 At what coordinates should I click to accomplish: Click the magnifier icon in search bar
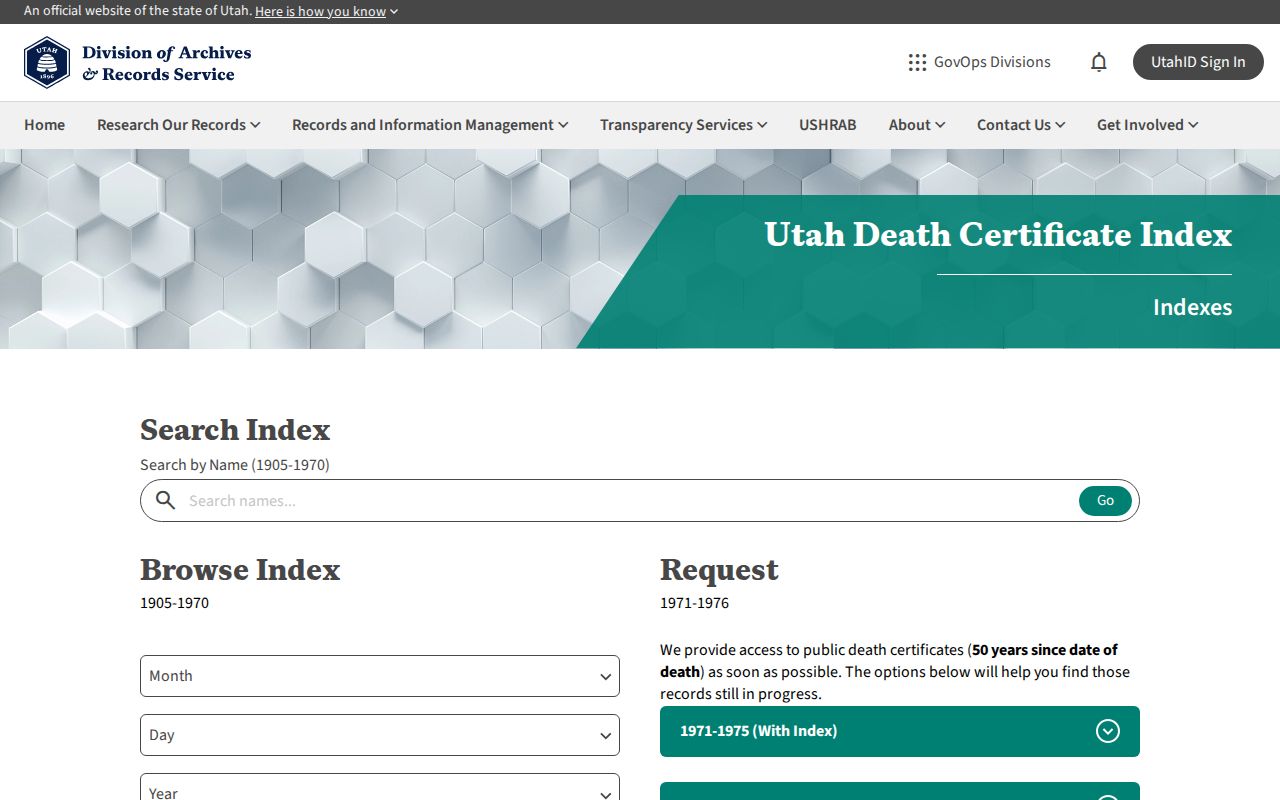[166, 500]
